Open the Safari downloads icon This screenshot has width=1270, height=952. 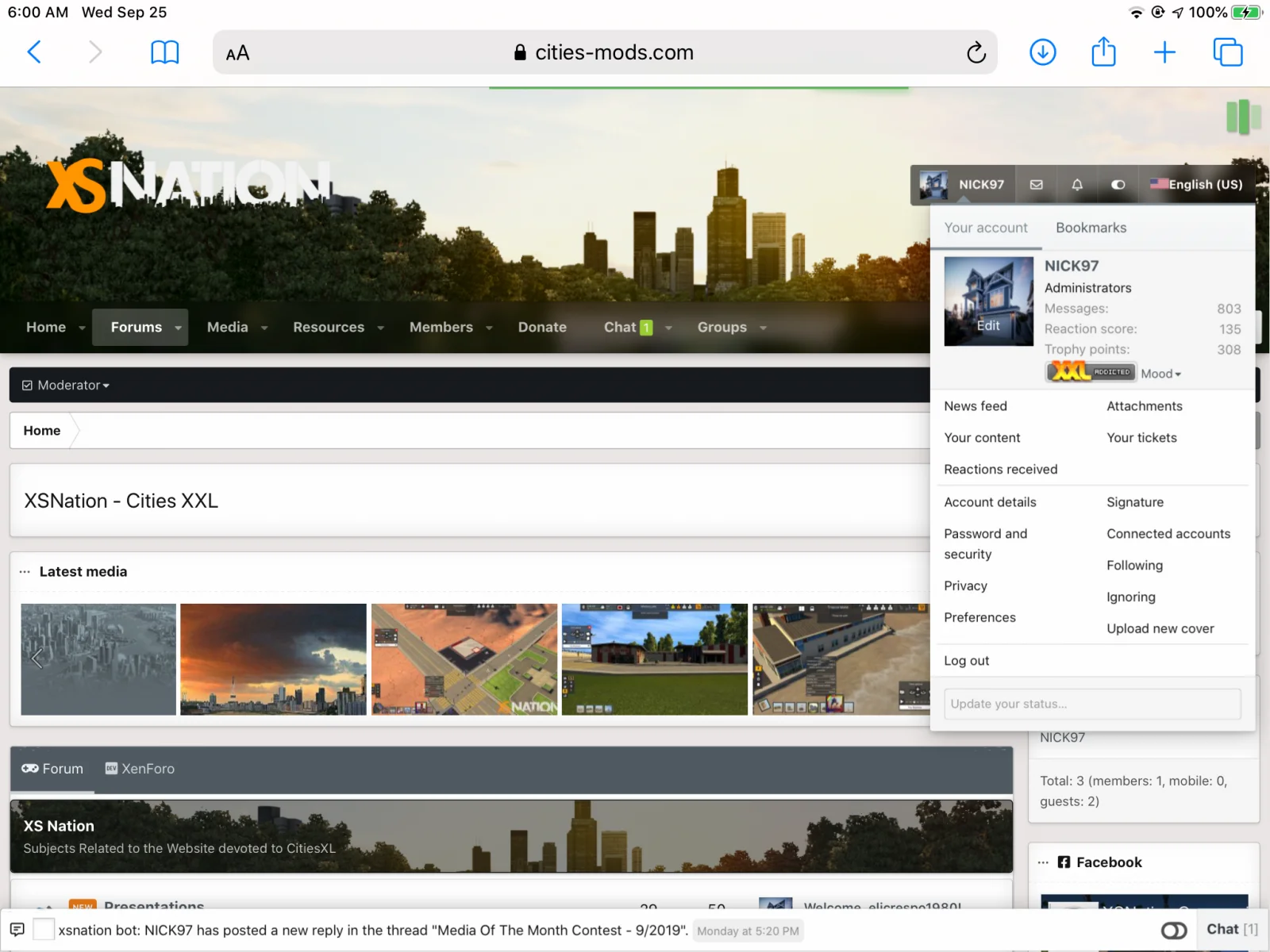point(1042,52)
